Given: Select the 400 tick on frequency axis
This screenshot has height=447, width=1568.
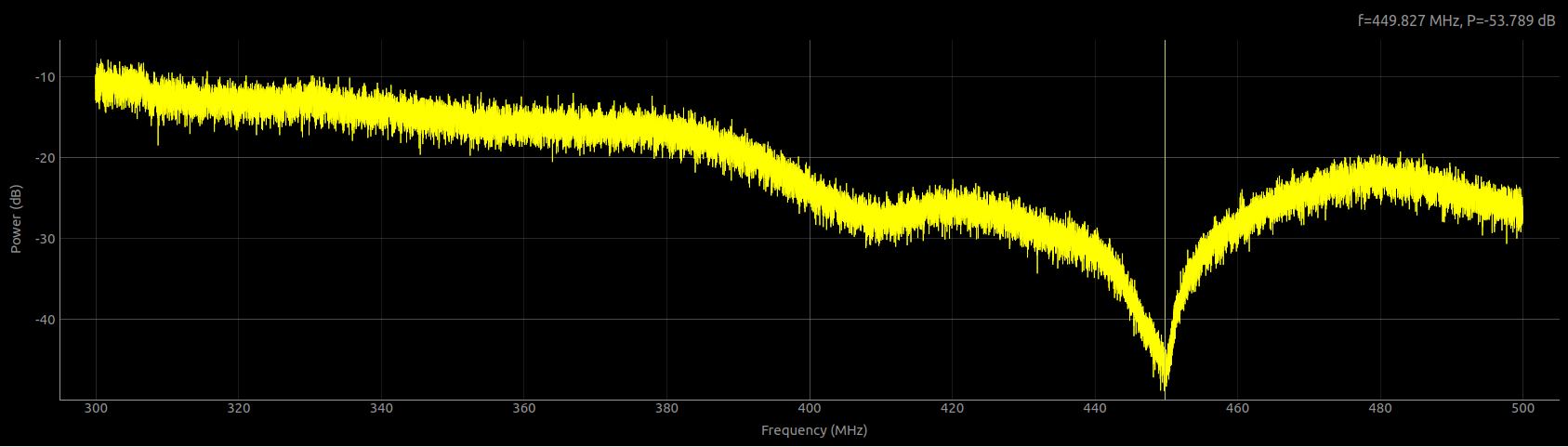Looking at the screenshot, I should coord(810,409).
